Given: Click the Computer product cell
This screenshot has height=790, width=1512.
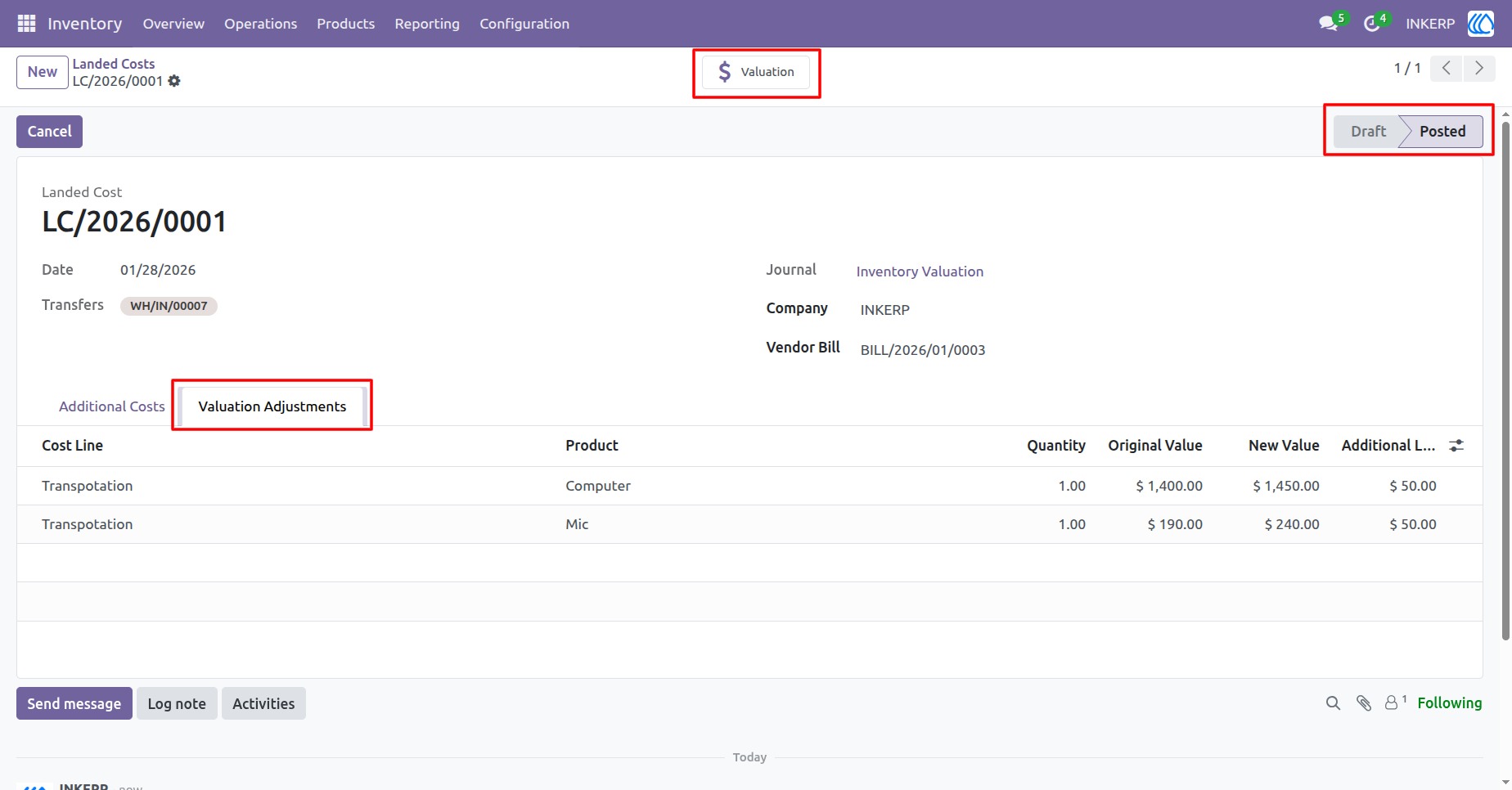Looking at the screenshot, I should click(598, 486).
